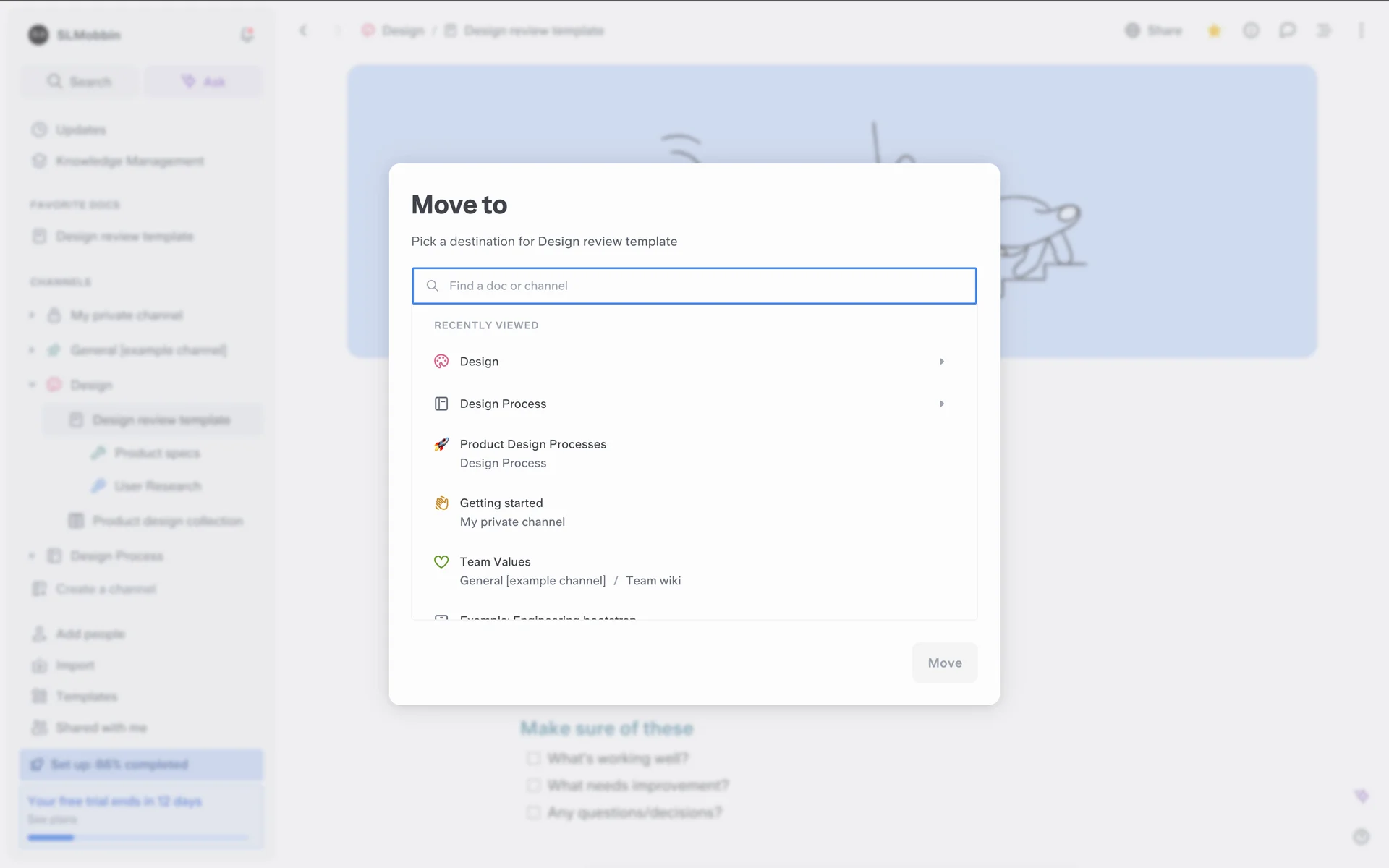Check the "What's working well?" checkbox
Image resolution: width=1389 pixels, height=868 pixels.
(x=534, y=758)
